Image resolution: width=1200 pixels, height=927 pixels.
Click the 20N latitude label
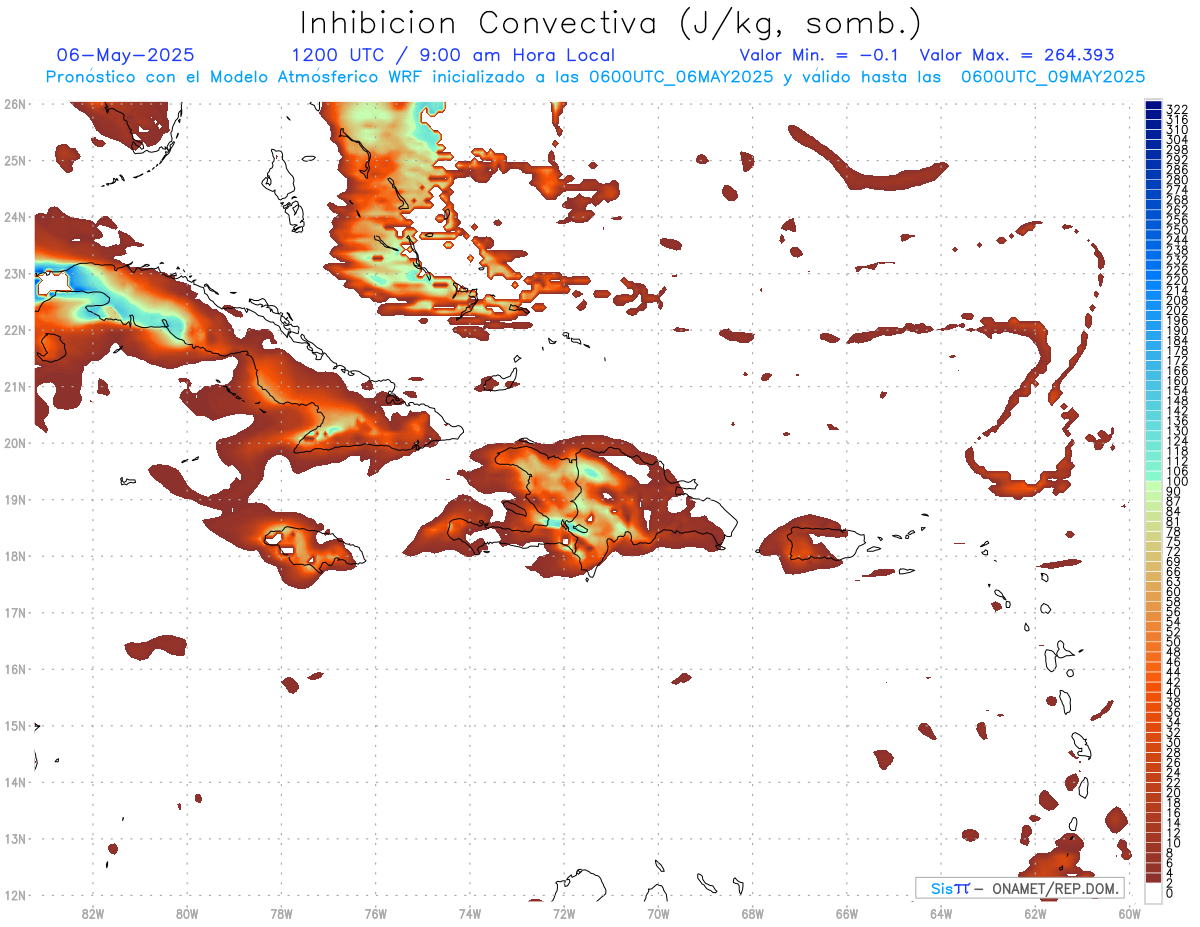(x=15, y=443)
